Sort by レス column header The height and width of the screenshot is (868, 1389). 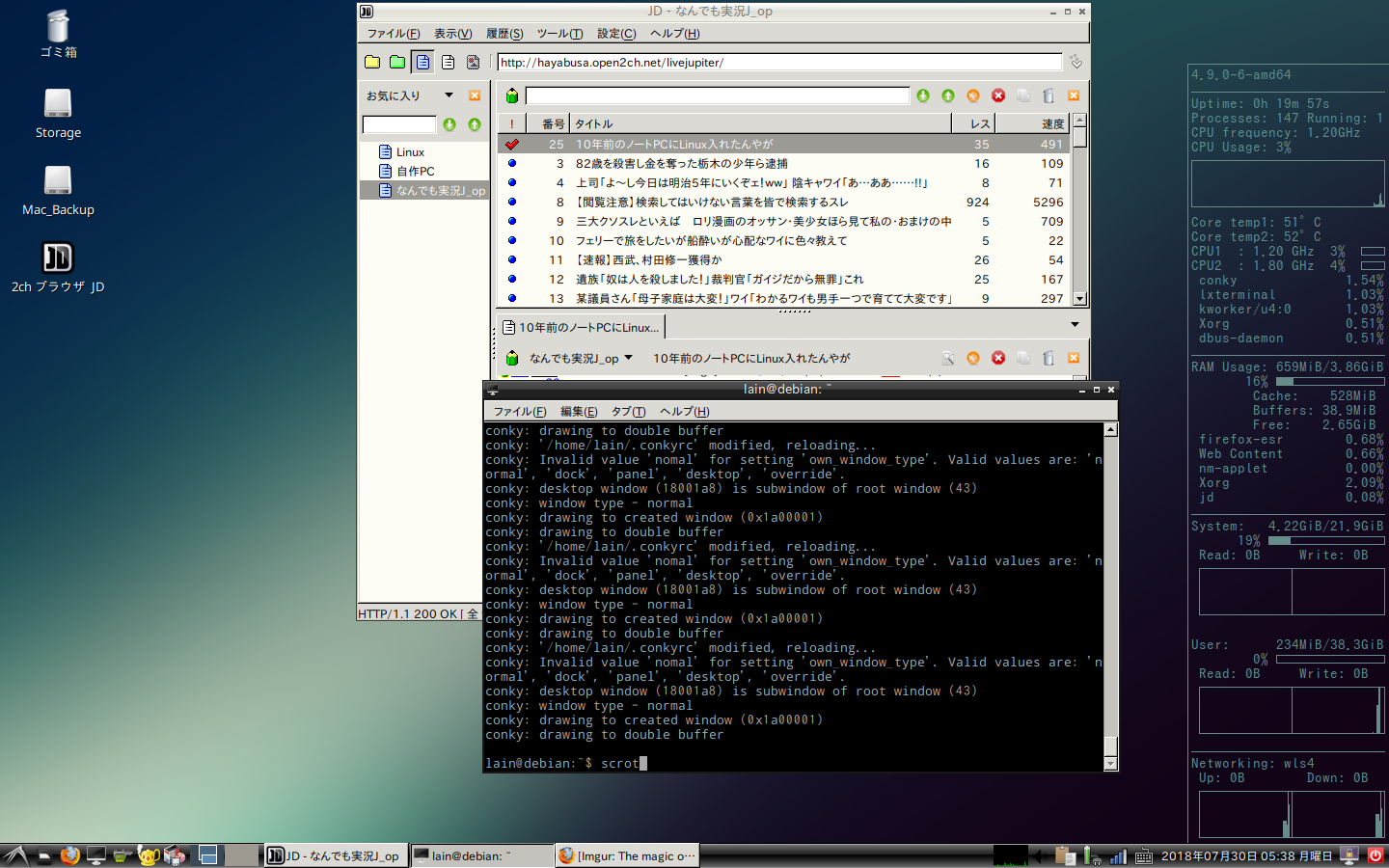[x=973, y=123]
